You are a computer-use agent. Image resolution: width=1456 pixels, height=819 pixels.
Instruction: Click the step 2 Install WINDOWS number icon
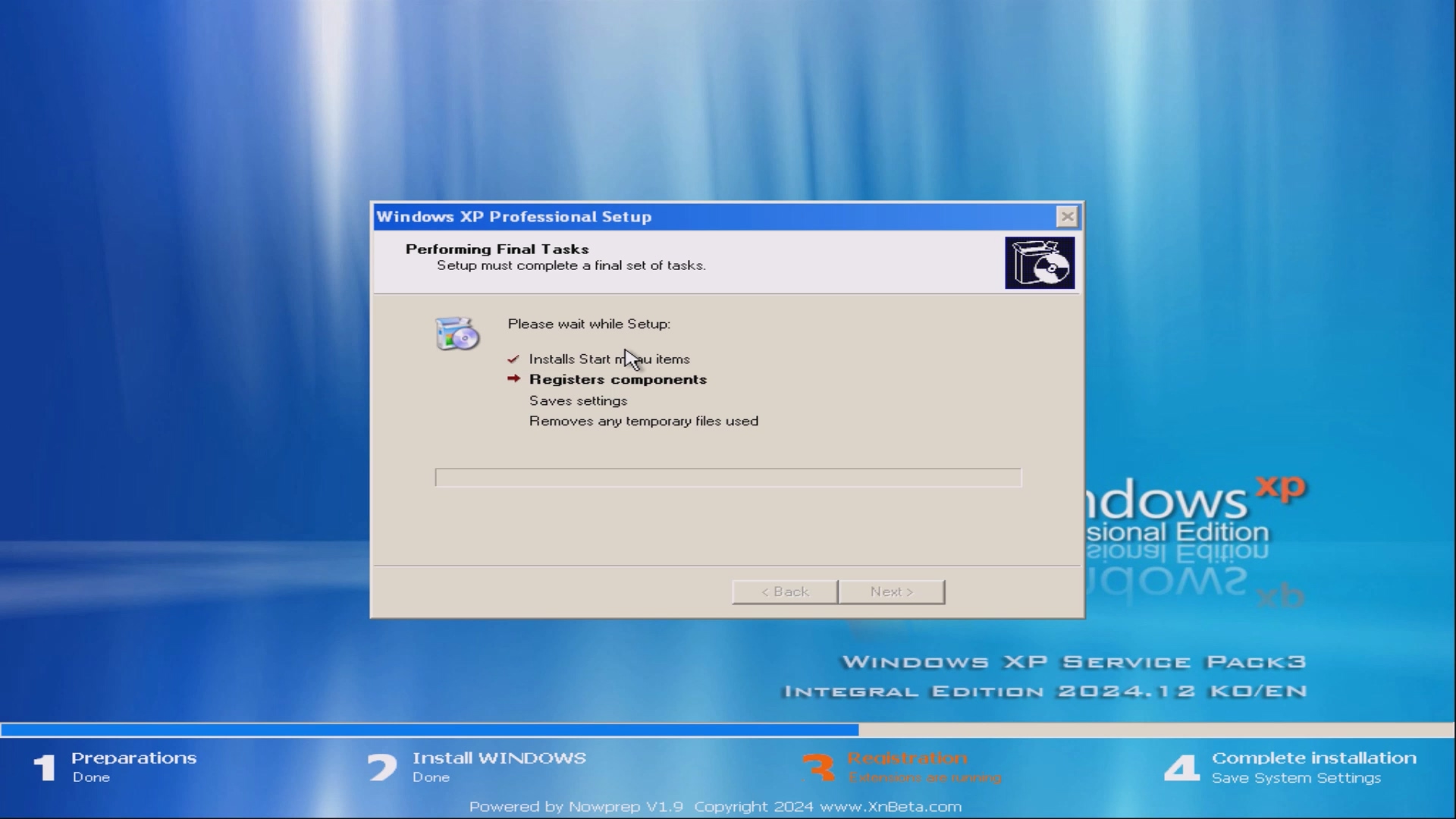tap(382, 767)
